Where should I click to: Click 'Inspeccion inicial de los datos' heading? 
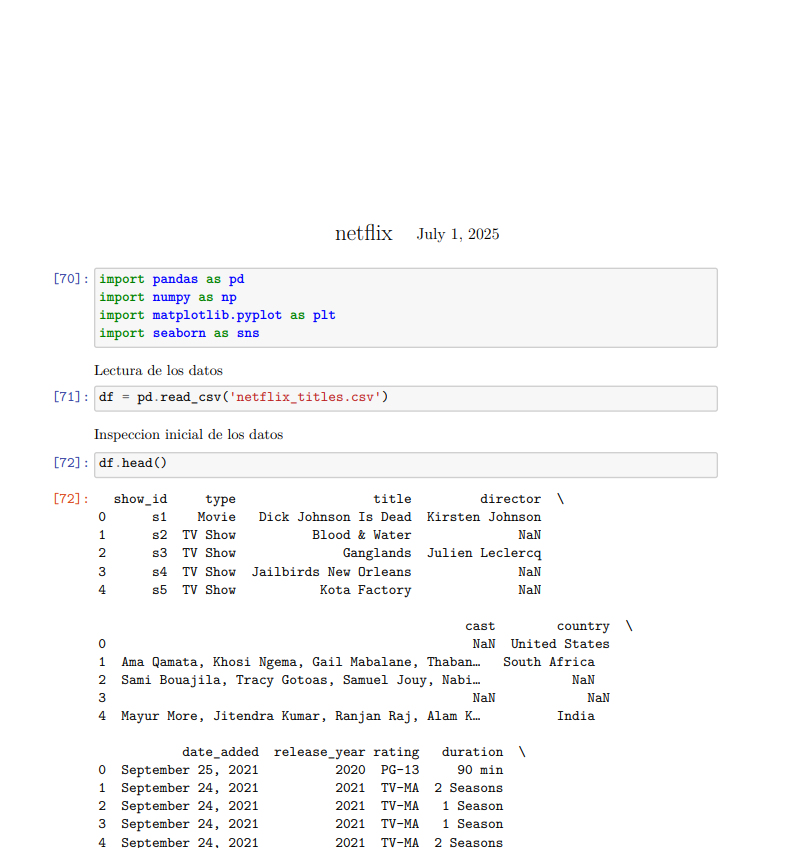[189, 434]
